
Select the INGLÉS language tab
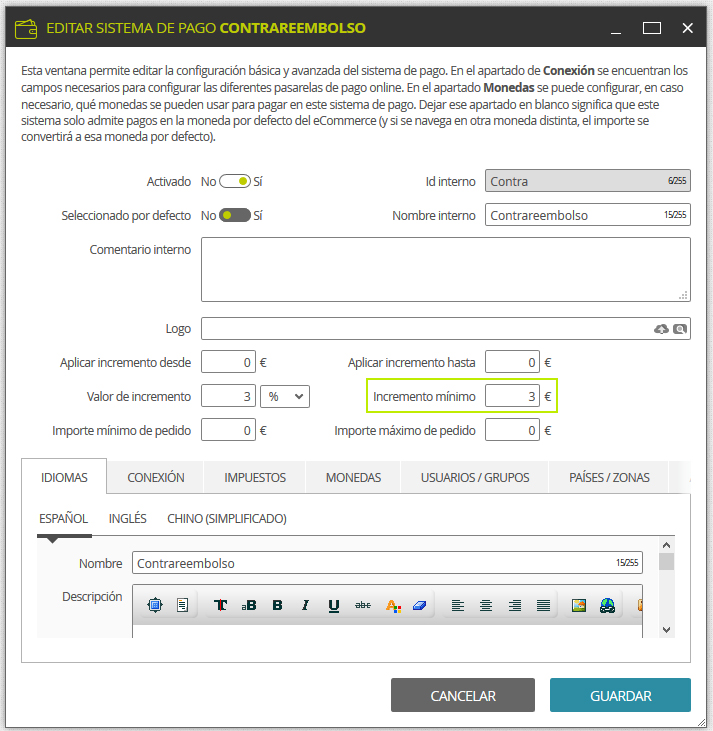[x=127, y=518]
